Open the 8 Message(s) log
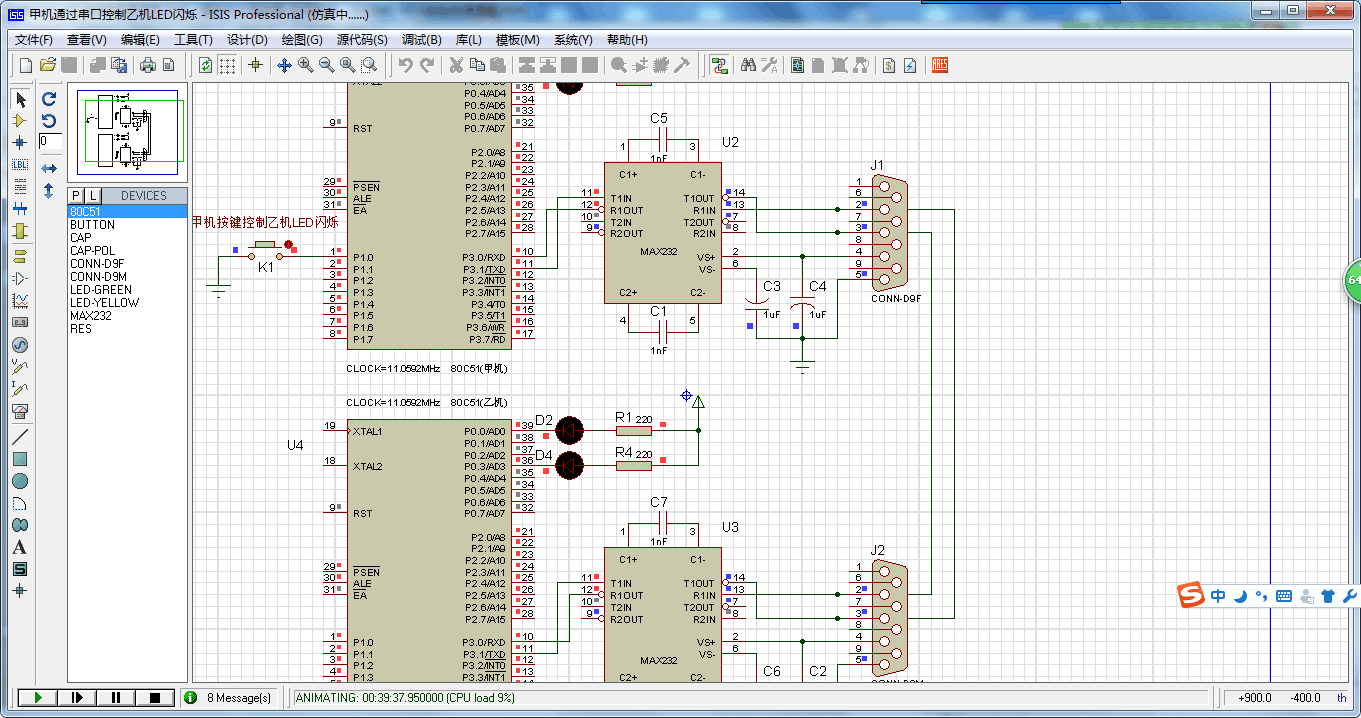The width and height of the screenshot is (1361, 718). tap(238, 697)
